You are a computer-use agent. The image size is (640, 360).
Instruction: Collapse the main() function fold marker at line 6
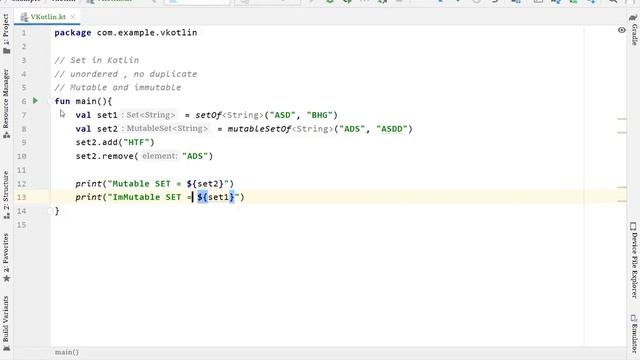click(50, 101)
